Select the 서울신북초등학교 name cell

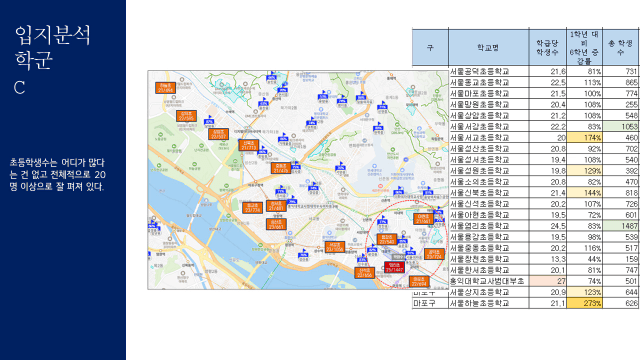tap(489, 193)
